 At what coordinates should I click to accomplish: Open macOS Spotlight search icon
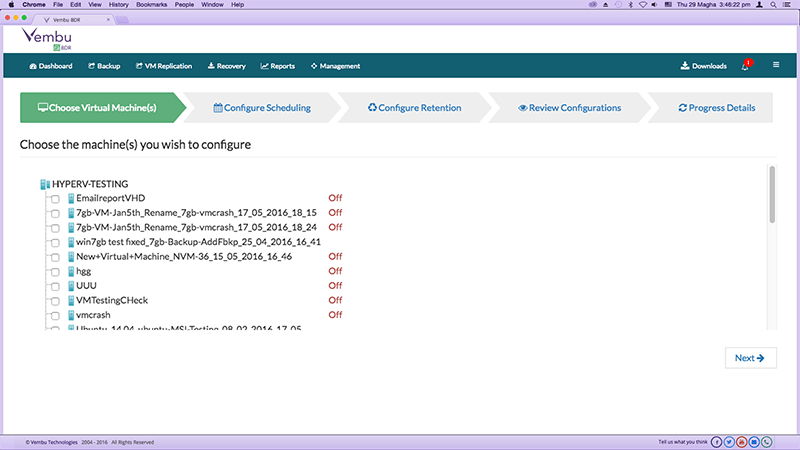click(773, 5)
